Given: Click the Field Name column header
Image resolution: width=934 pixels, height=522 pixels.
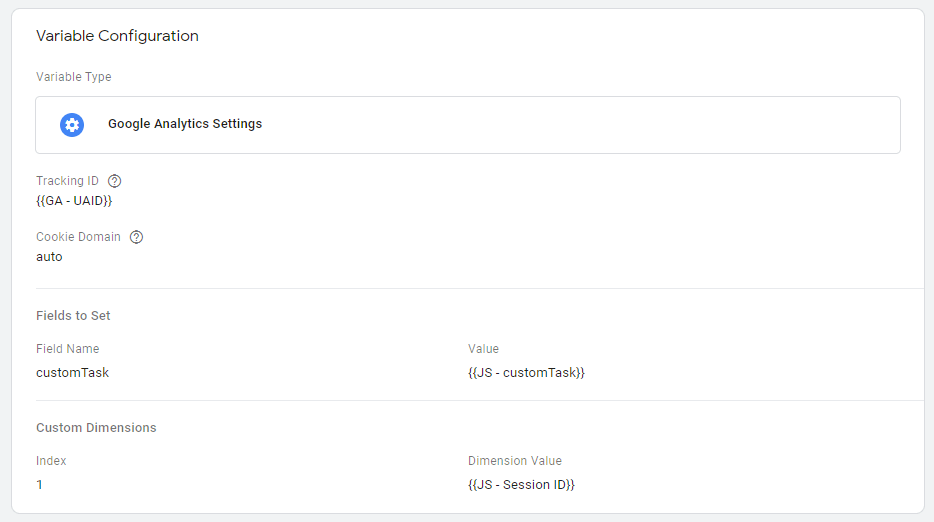Looking at the screenshot, I should (x=67, y=349).
